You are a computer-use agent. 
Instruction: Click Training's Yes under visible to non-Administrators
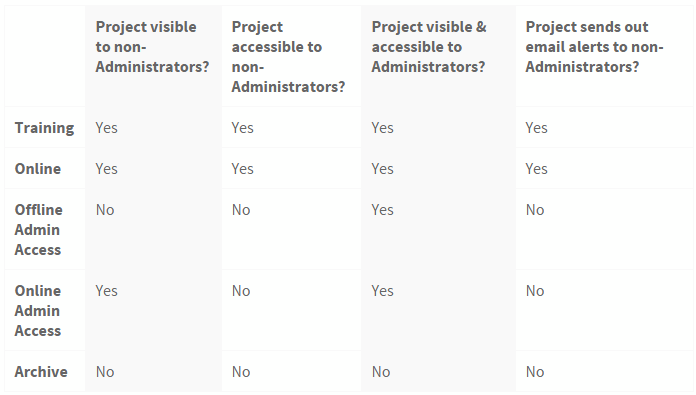[x=107, y=128]
